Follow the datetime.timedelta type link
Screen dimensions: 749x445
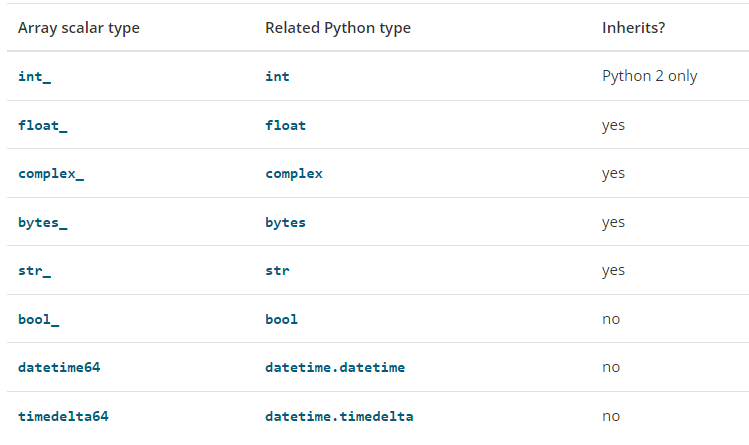click(x=339, y=416)
